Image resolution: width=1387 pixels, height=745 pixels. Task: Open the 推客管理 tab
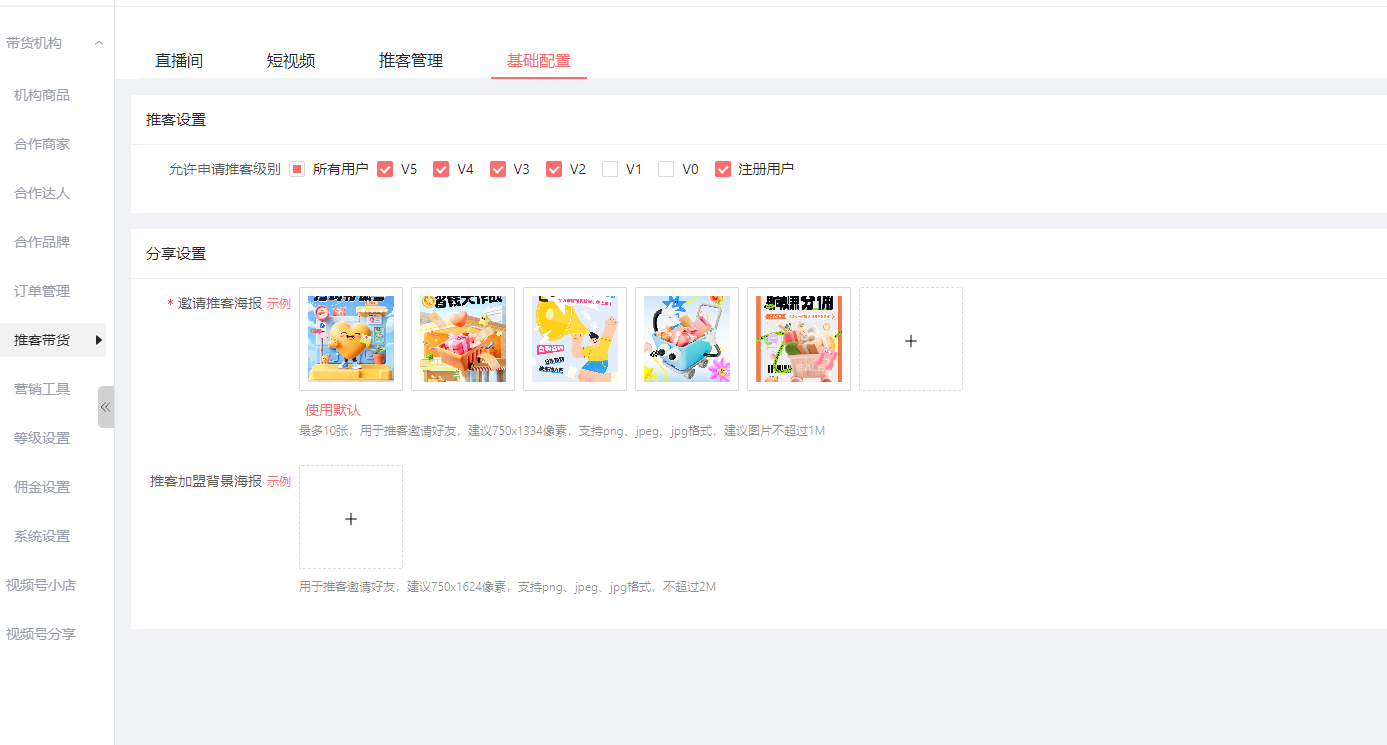[x=410, y=61]
